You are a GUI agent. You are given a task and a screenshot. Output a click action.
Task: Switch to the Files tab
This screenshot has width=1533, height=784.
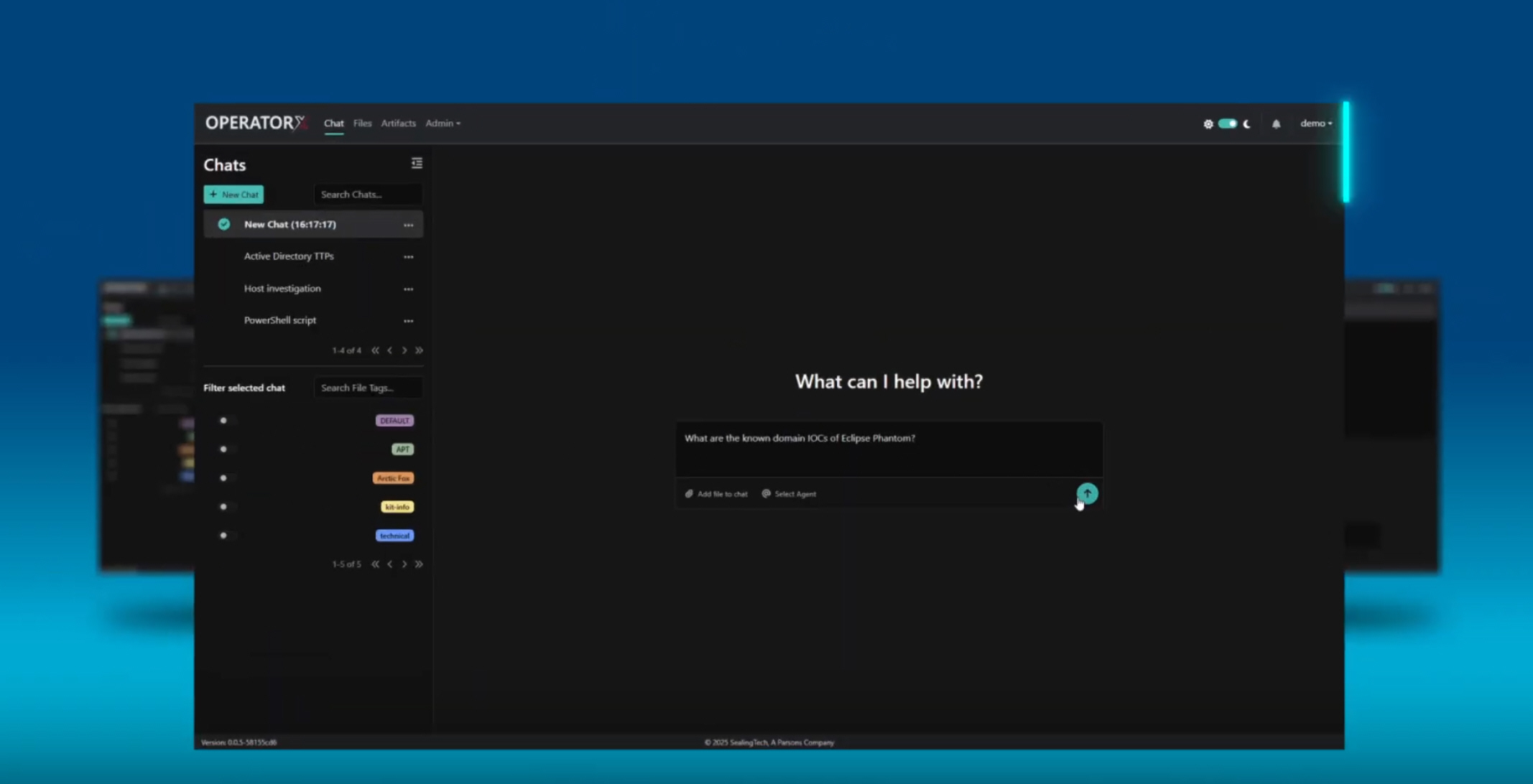coord(362,123)
